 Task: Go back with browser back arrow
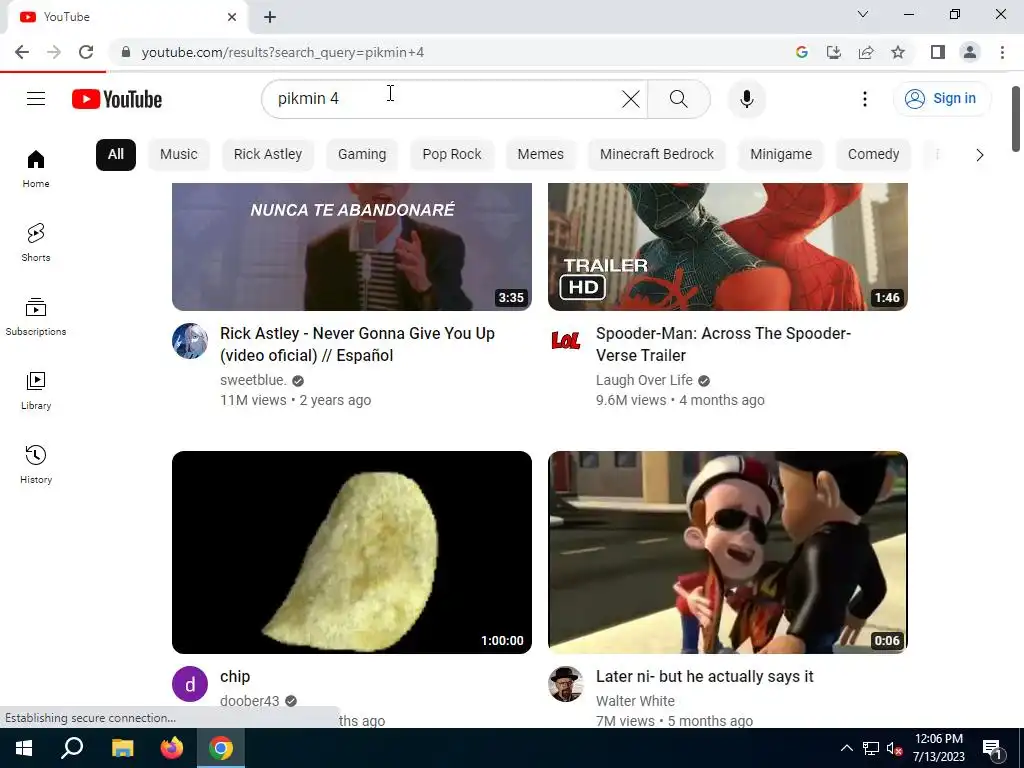22,52
